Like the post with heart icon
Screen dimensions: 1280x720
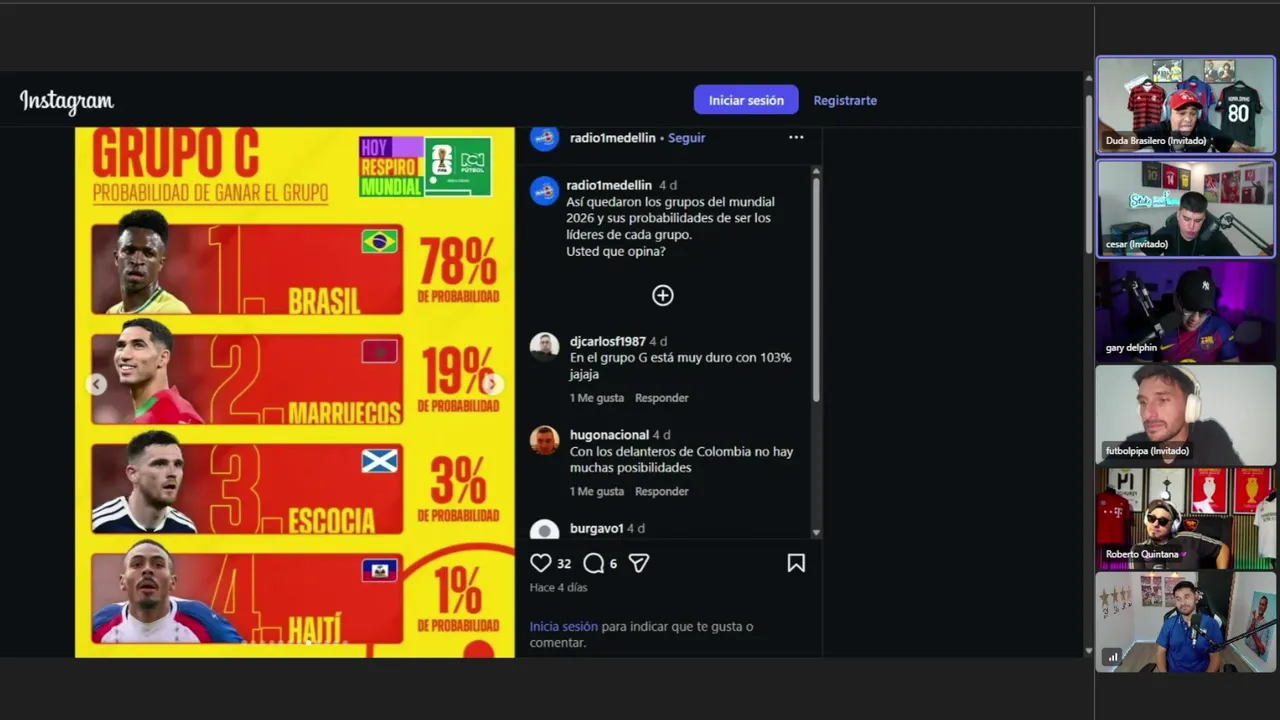(541, 563)
